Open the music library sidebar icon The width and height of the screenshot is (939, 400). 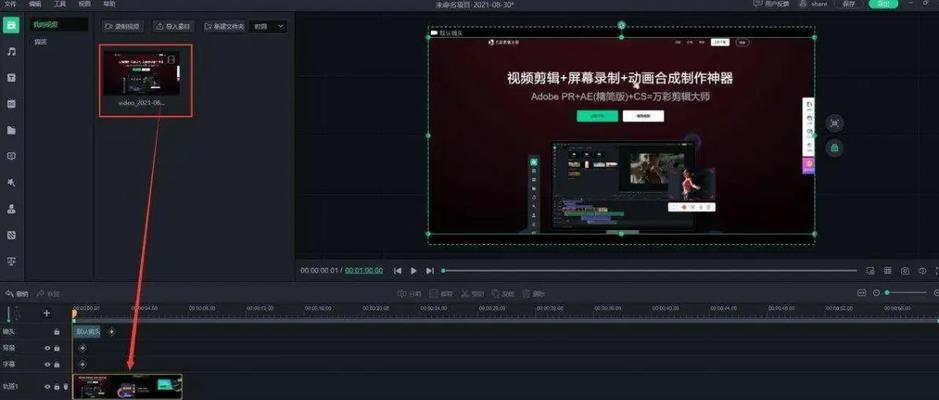(x=11, y=51)
